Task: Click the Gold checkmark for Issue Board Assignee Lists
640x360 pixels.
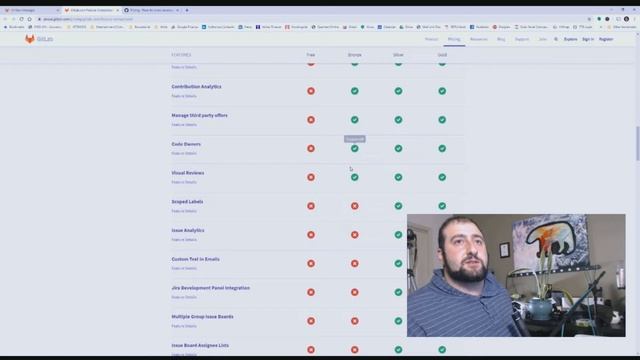Action: click(x=442, y=350)
